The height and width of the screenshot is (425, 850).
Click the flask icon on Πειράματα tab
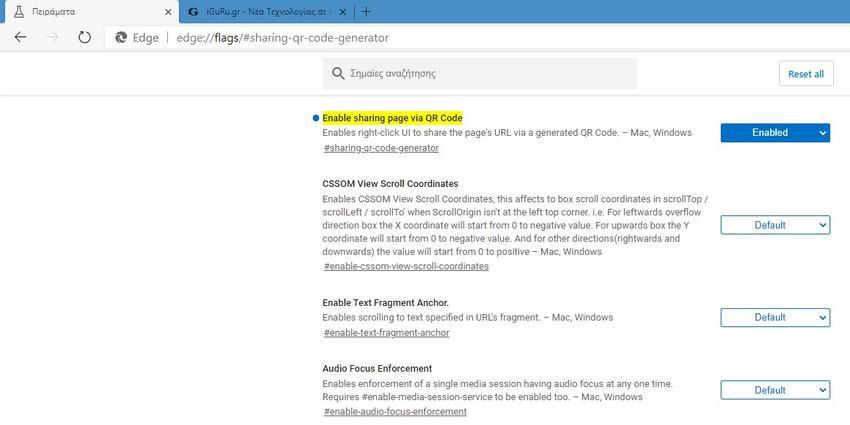tap(19, 11)
